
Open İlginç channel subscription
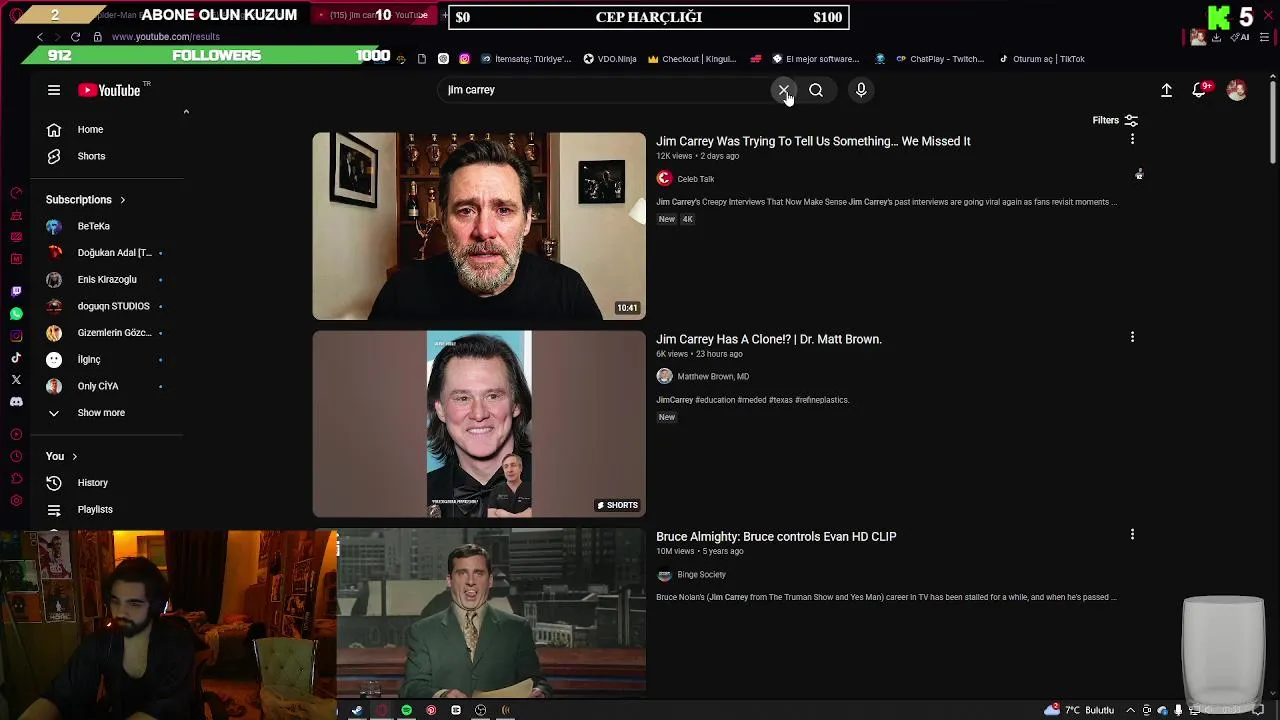[107, 359]
